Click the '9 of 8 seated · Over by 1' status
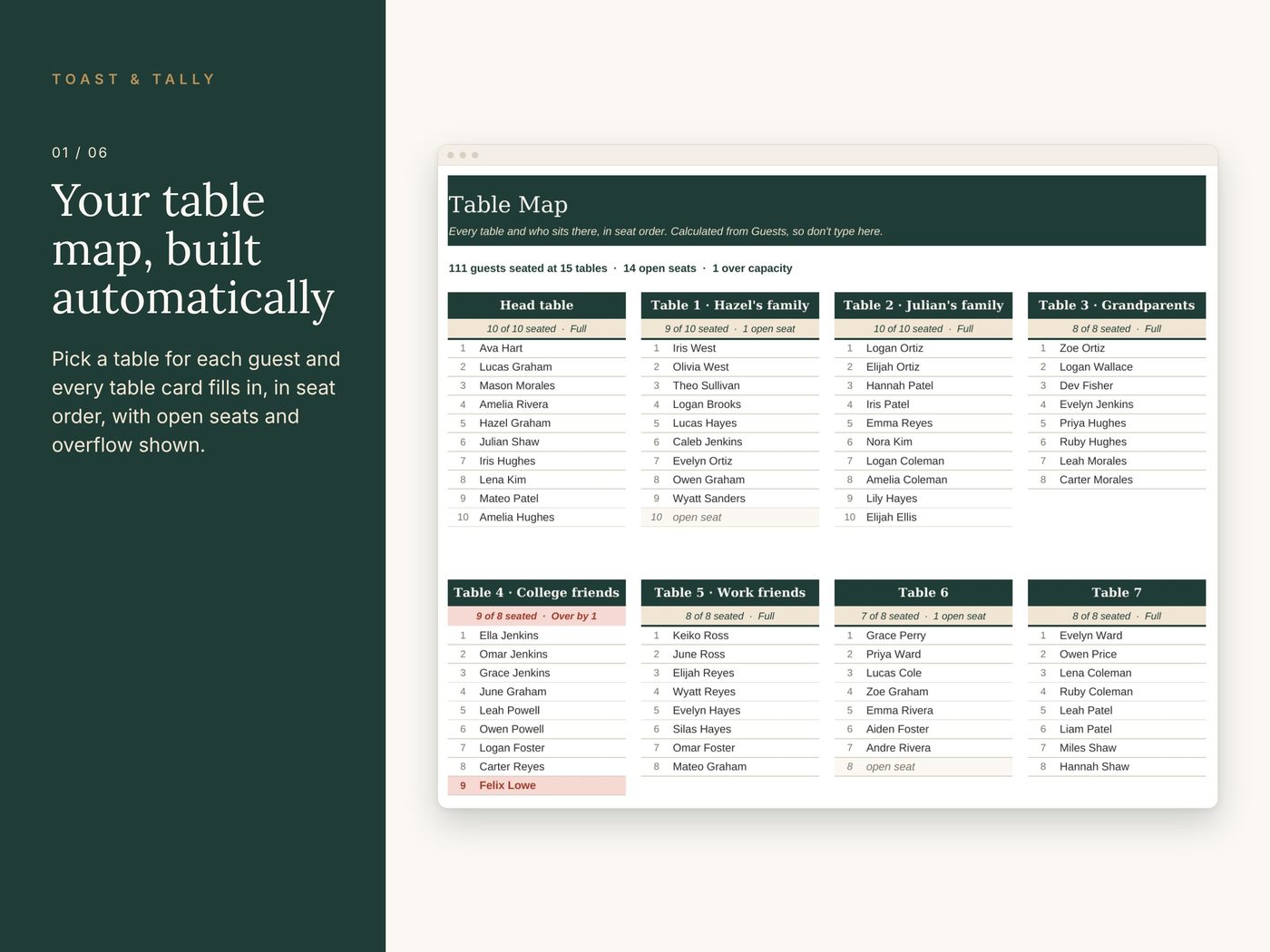The height and width of the screenshot is (952, 1270). point(536,617)
